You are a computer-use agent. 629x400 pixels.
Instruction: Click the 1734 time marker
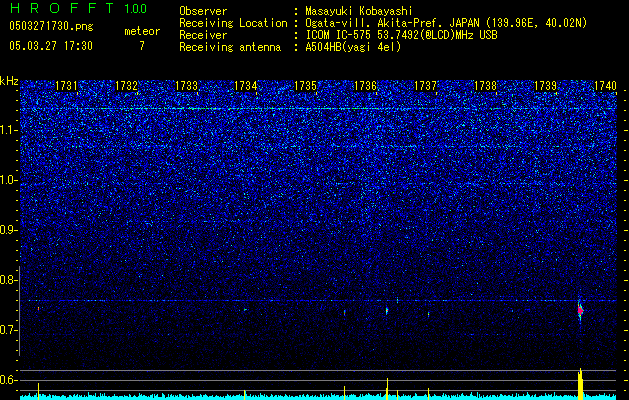click(x=246, y=86)
